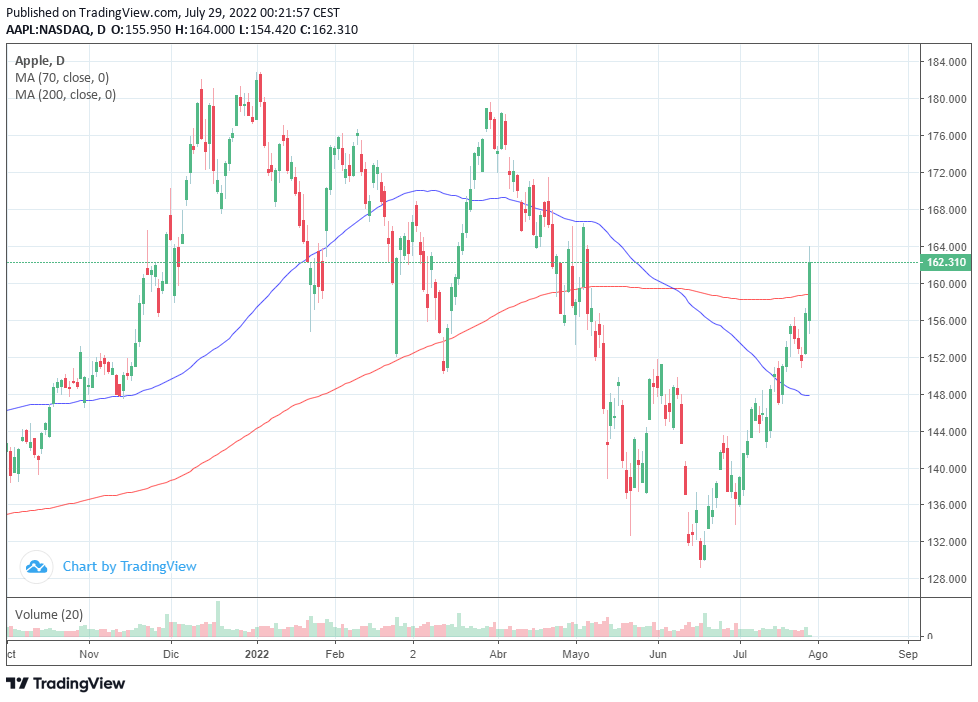Click the 164.000 price axis label
The height and width of the screenshot is (702, 978).
coord(947,247)
